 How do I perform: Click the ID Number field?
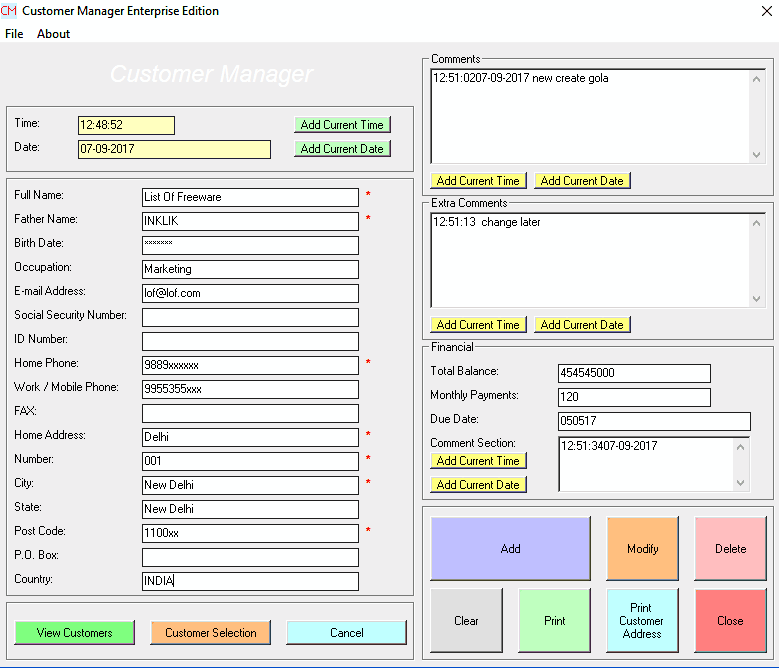250,341
